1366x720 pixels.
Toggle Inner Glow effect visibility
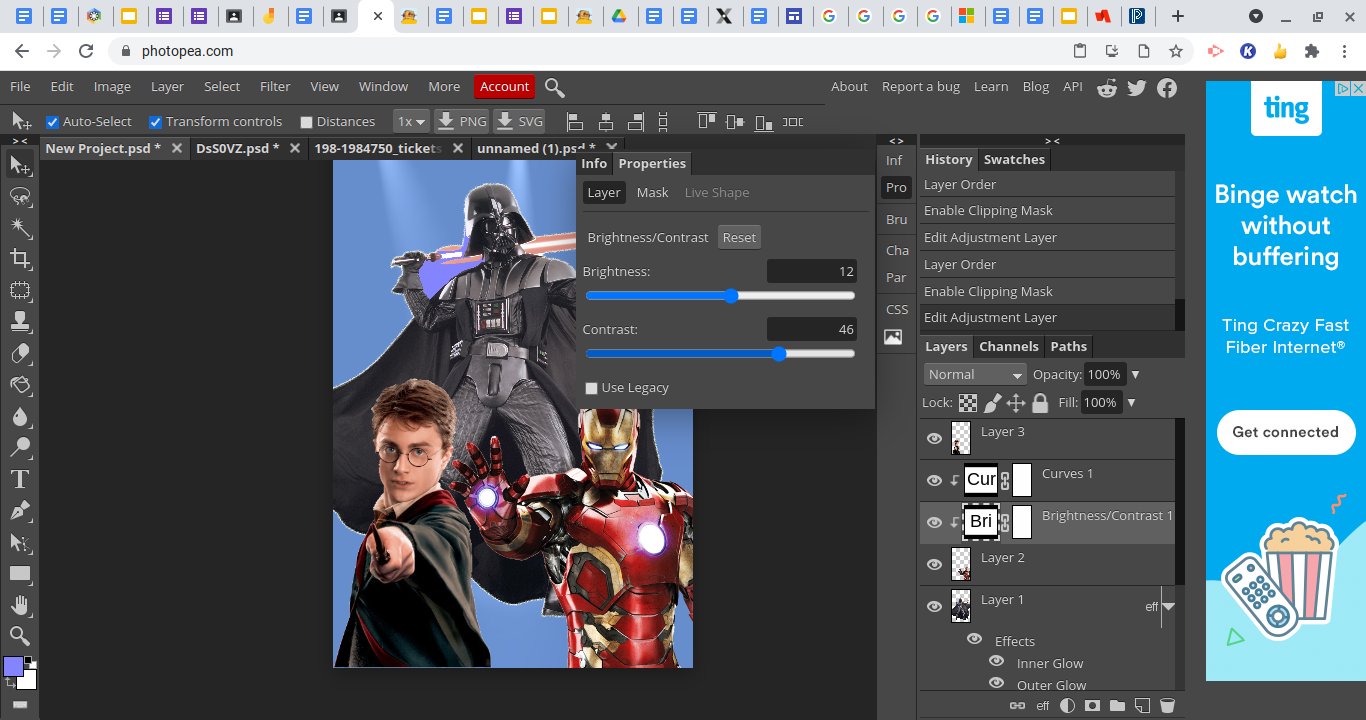pyautogui.click(x=996, y=662)
